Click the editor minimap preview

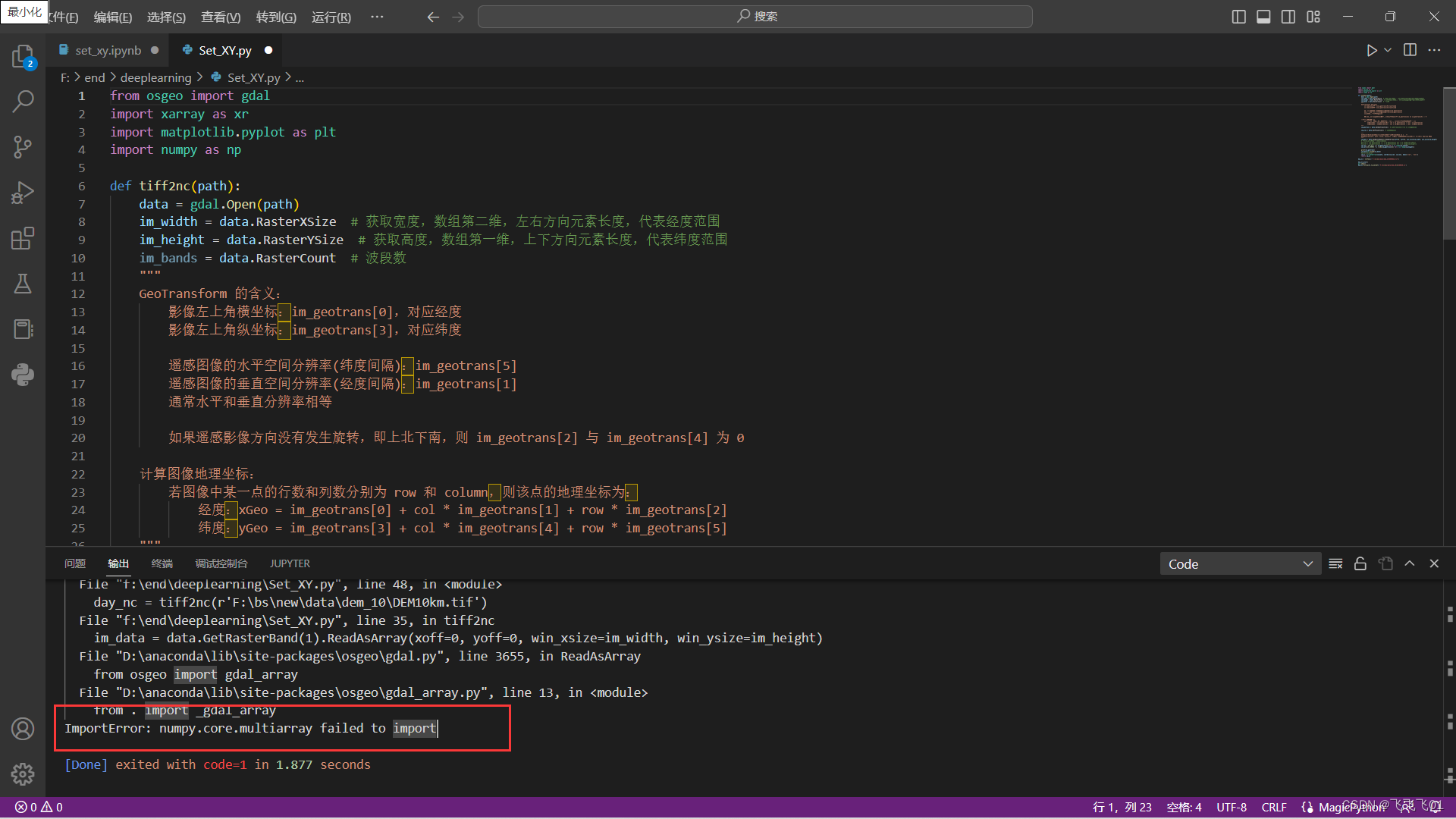(1396, 127)
